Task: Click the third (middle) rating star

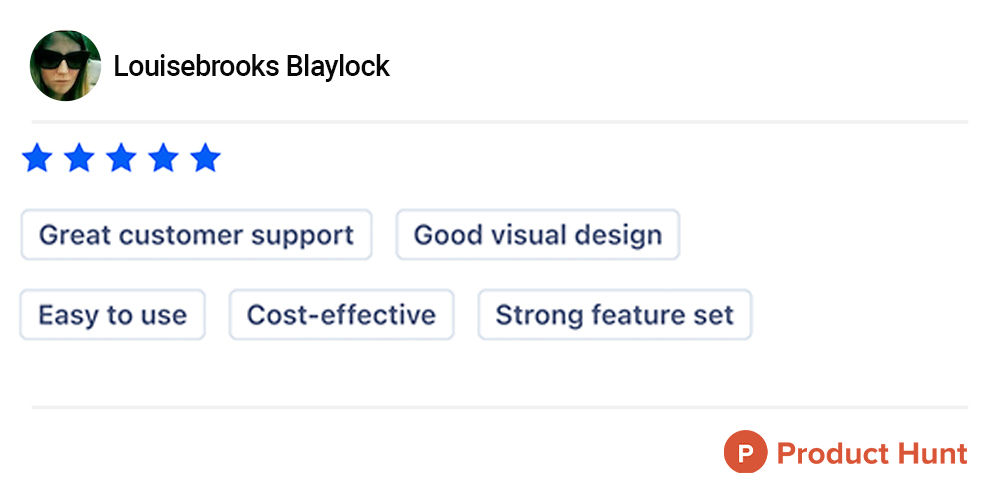Action: click(121, 158)
